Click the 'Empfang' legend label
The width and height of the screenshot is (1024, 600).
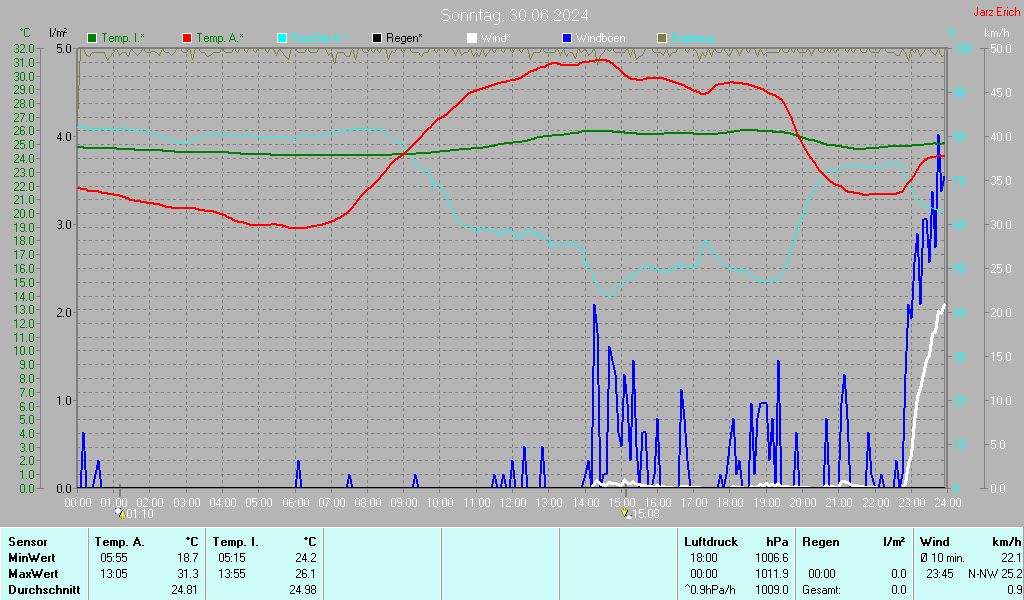click(692, 39)
